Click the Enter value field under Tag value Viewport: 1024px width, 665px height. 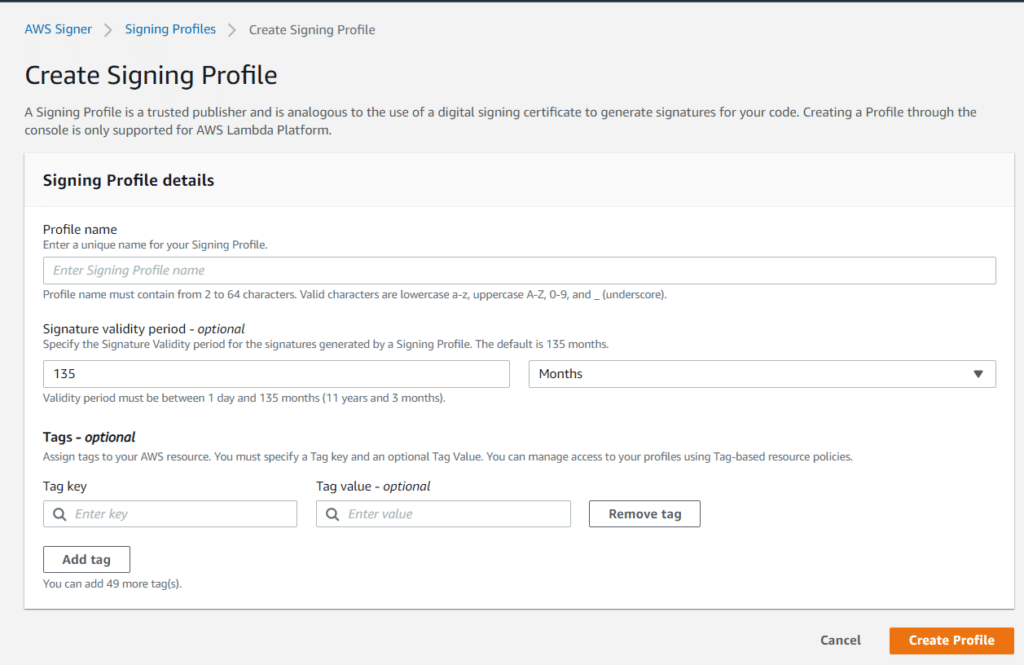click(443, 513)
